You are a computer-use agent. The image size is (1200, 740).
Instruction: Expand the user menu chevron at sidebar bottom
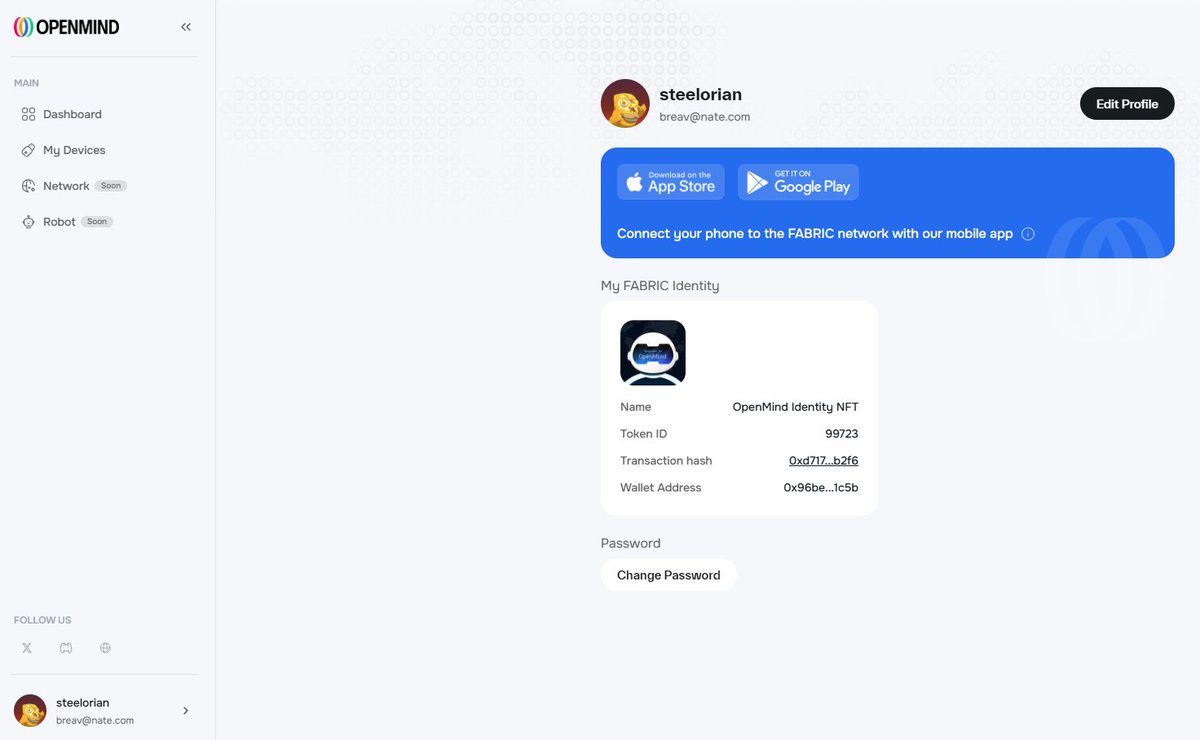[x=186, y=711]
